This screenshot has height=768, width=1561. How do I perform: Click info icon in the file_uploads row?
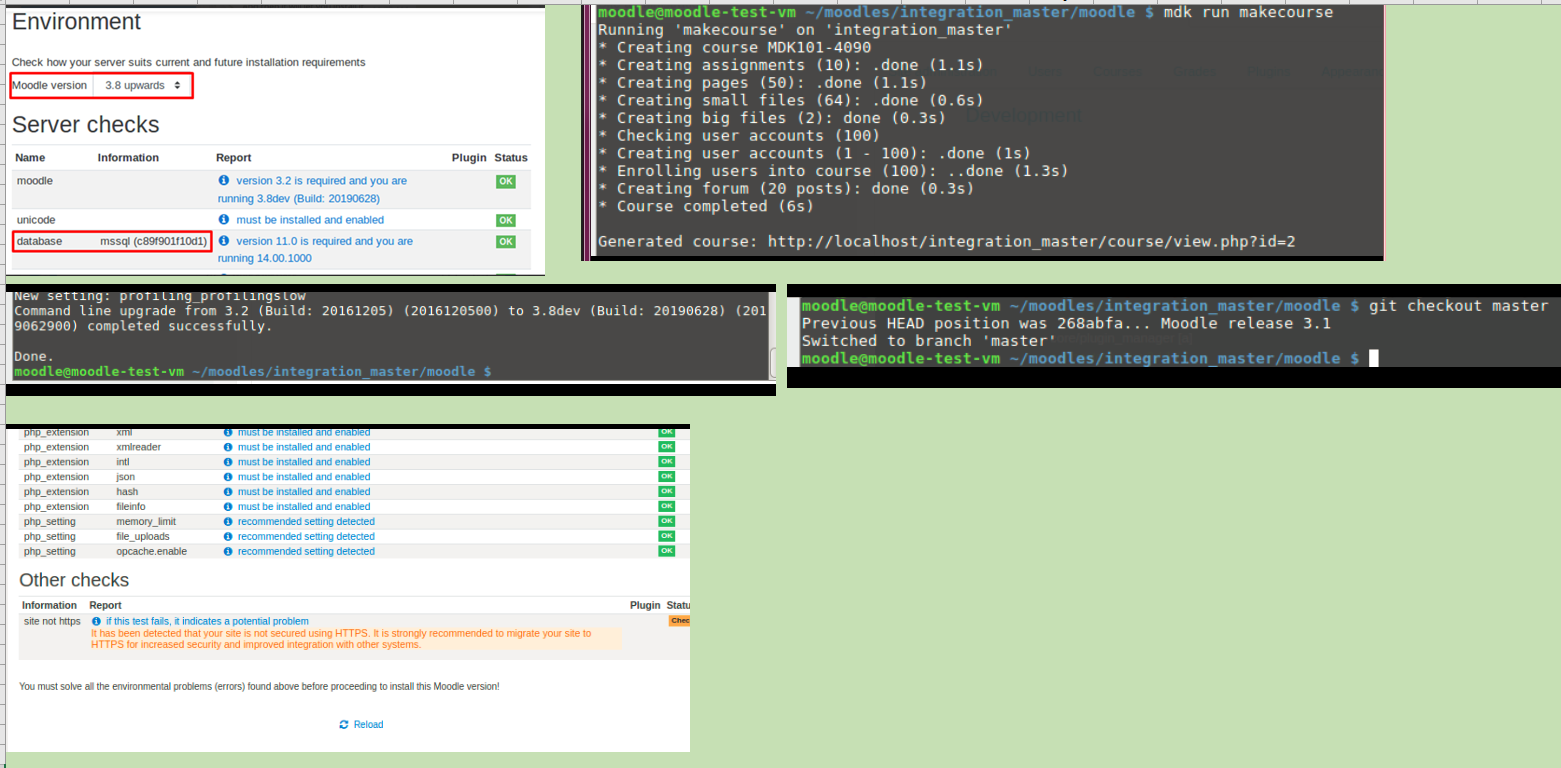coord(228,537)
